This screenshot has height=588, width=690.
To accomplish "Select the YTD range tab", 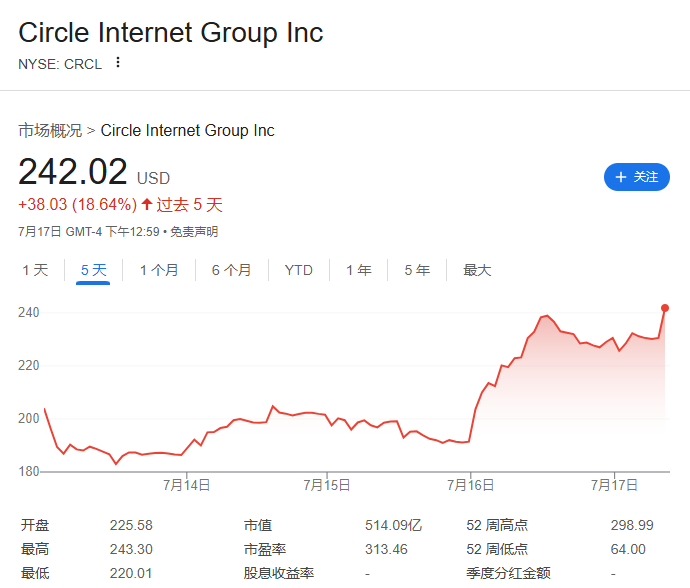I will click(299, 270).
